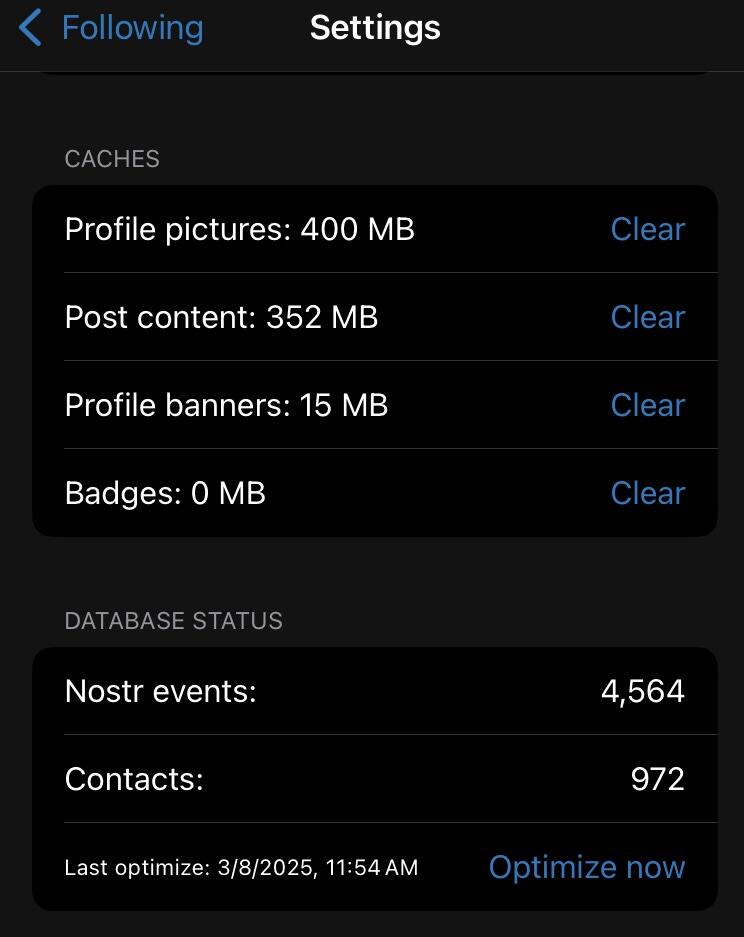
Task: Clear the Badges cache
Action: tap(647, 493)
